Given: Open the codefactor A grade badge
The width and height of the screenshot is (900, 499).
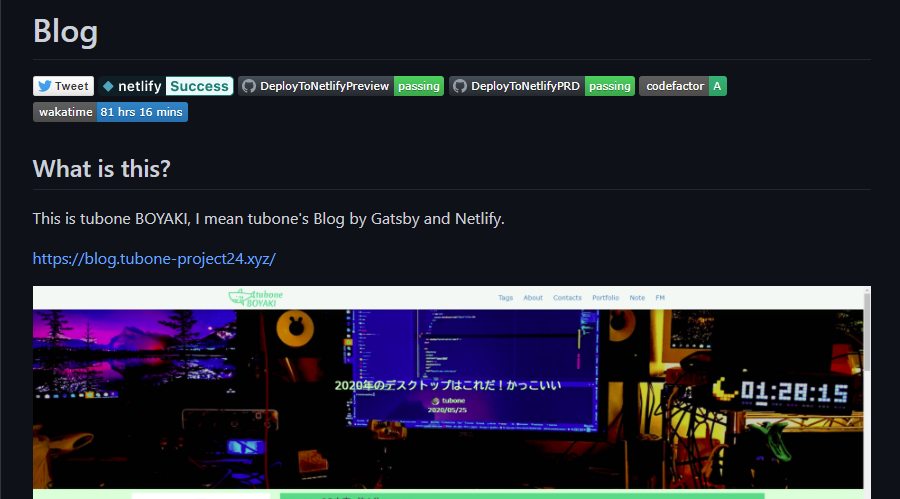Looking at the screenshot, I should [682, 86].
